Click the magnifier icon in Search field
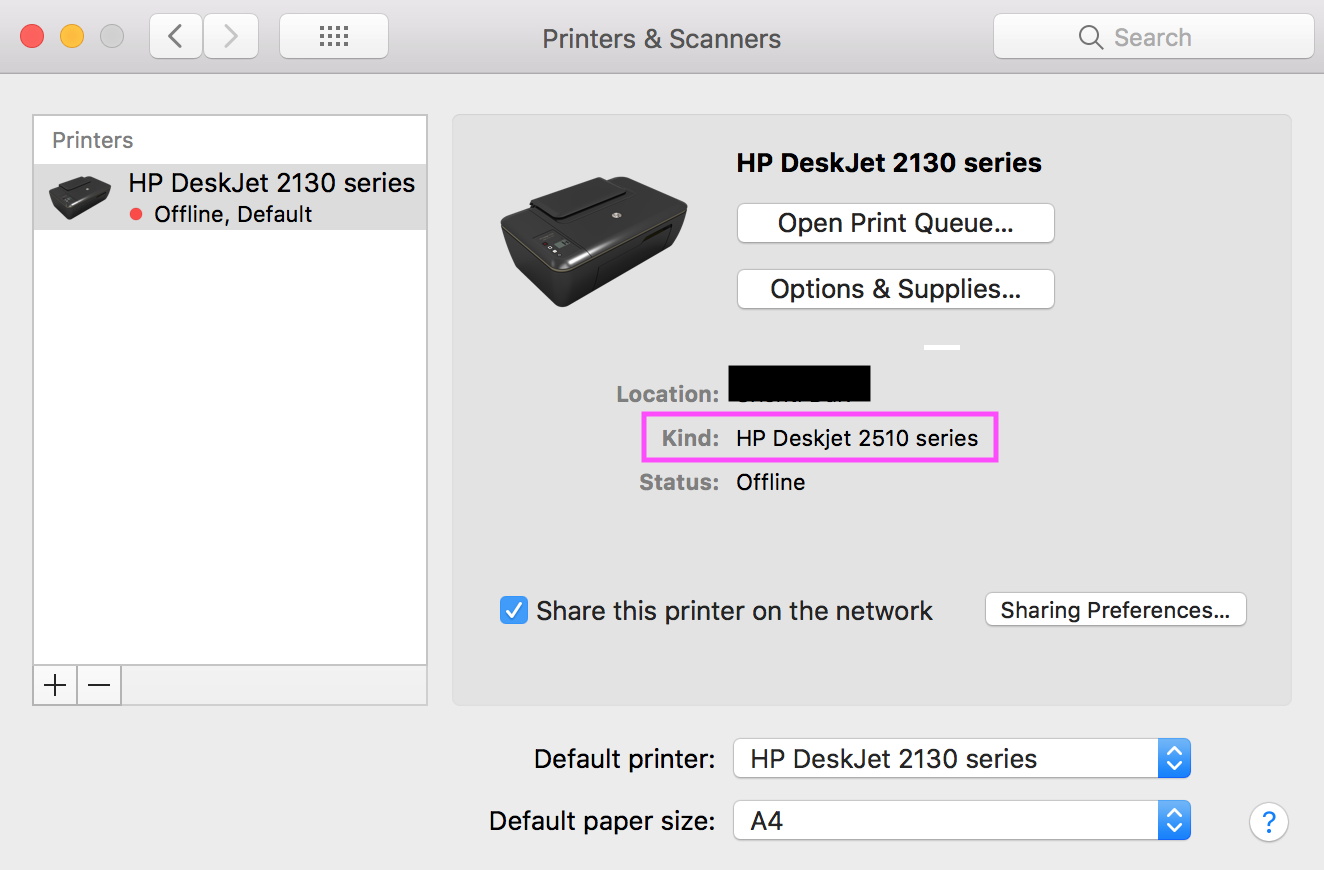 [1091, 38]
